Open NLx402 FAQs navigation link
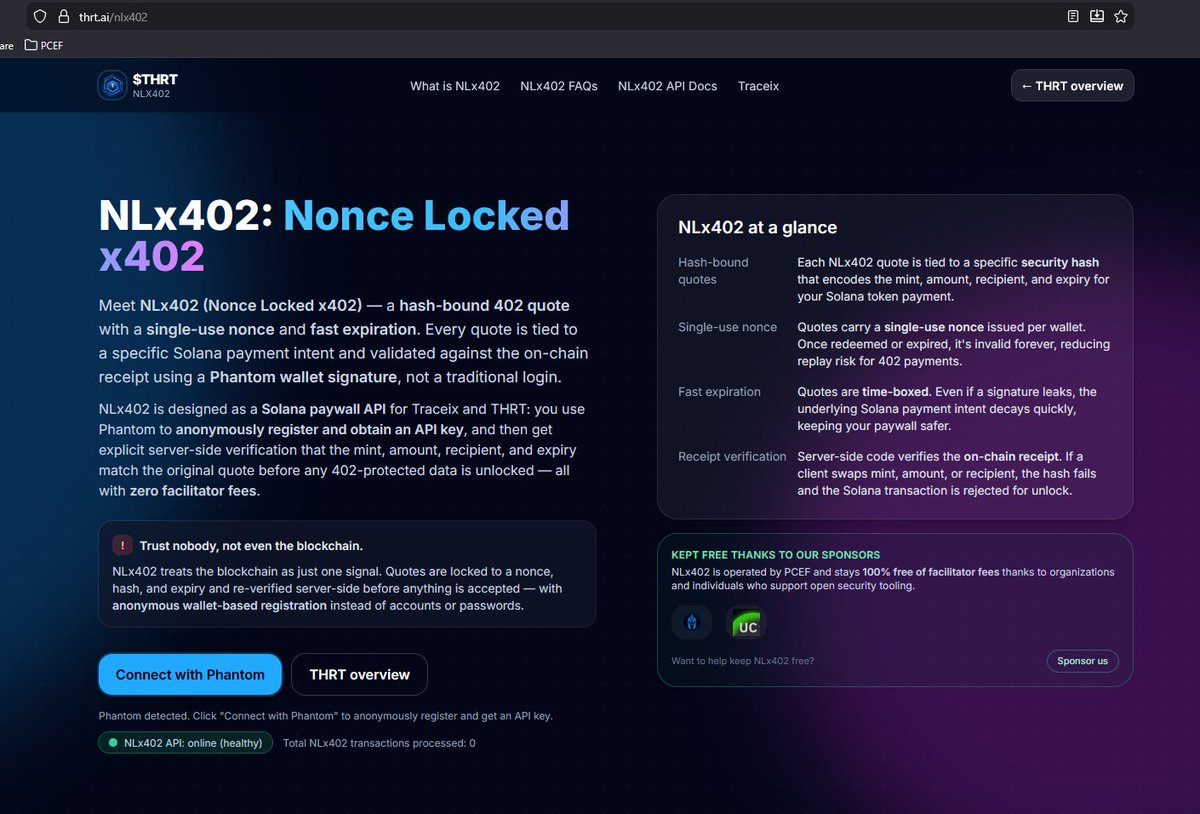The height and width of the screenshot is (814, 1200). [x=559, y=86]
